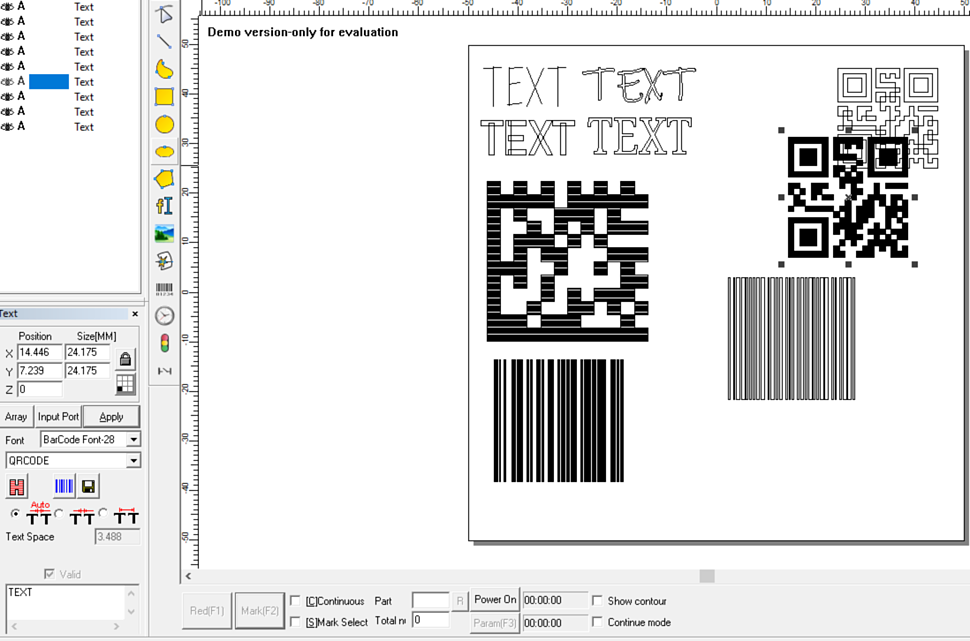Enable the [S]Mark Select checkbox
This screenshot has width=970, height=641.
[x=295, y=621]
